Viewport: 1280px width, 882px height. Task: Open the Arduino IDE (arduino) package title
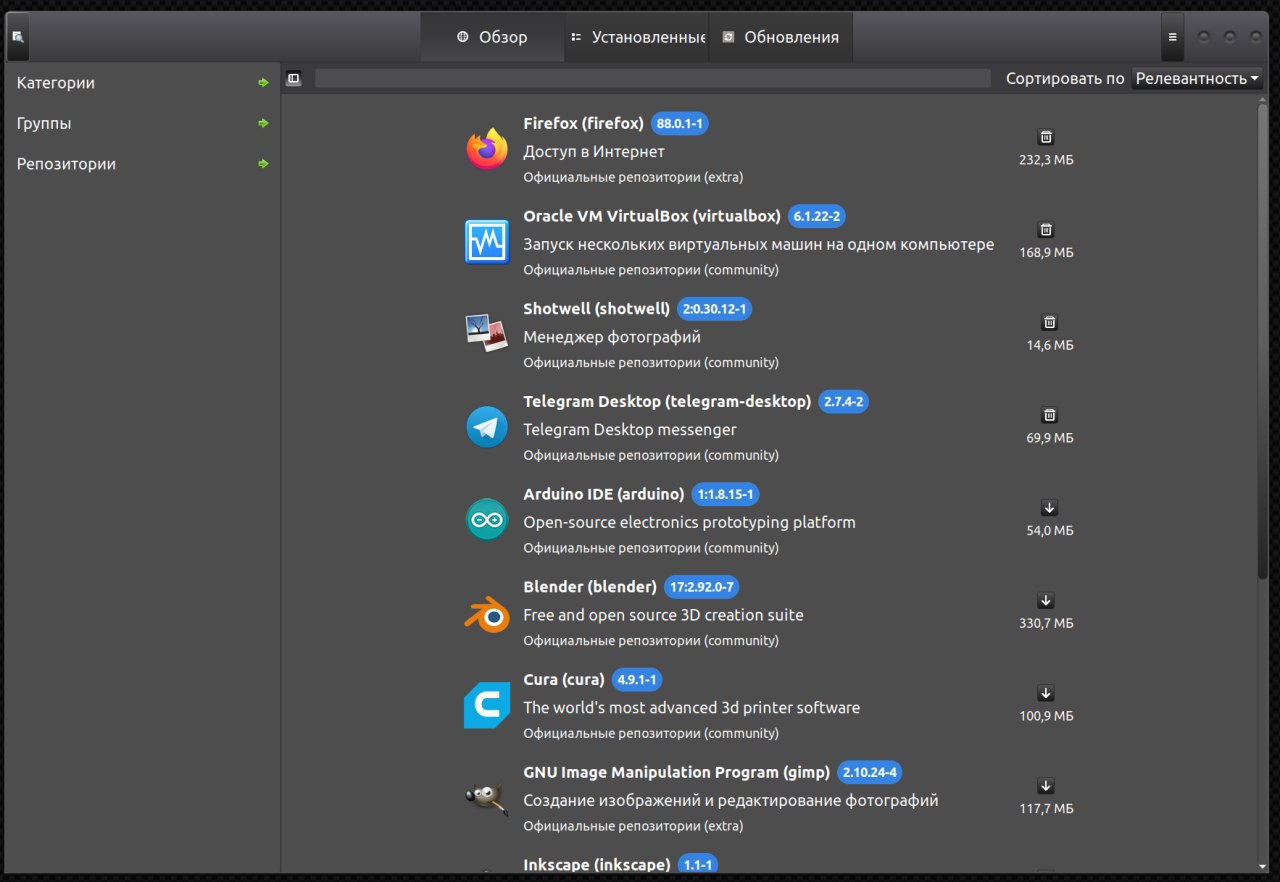604,494
